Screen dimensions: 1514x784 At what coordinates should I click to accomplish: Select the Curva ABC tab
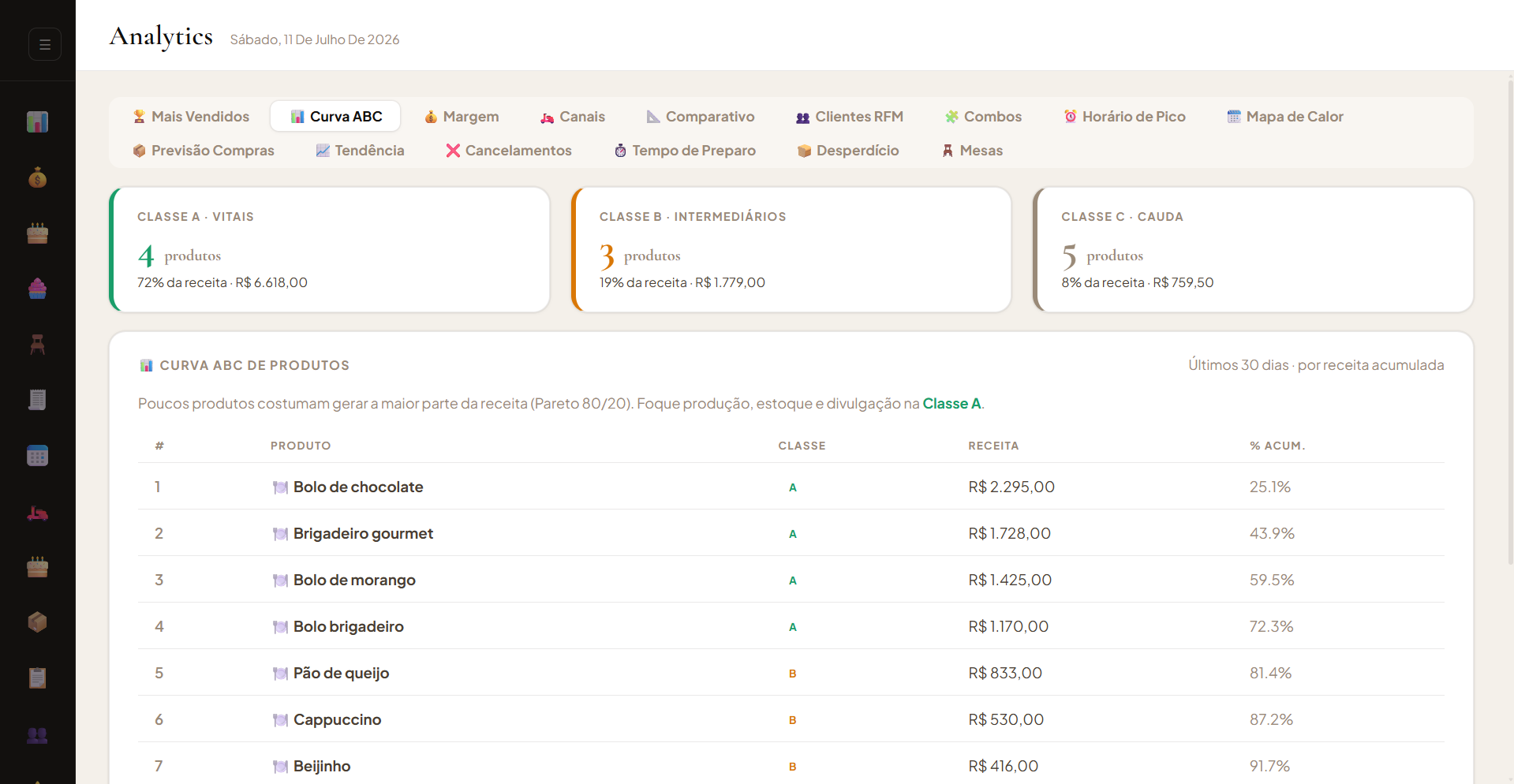tap(336, 117)
